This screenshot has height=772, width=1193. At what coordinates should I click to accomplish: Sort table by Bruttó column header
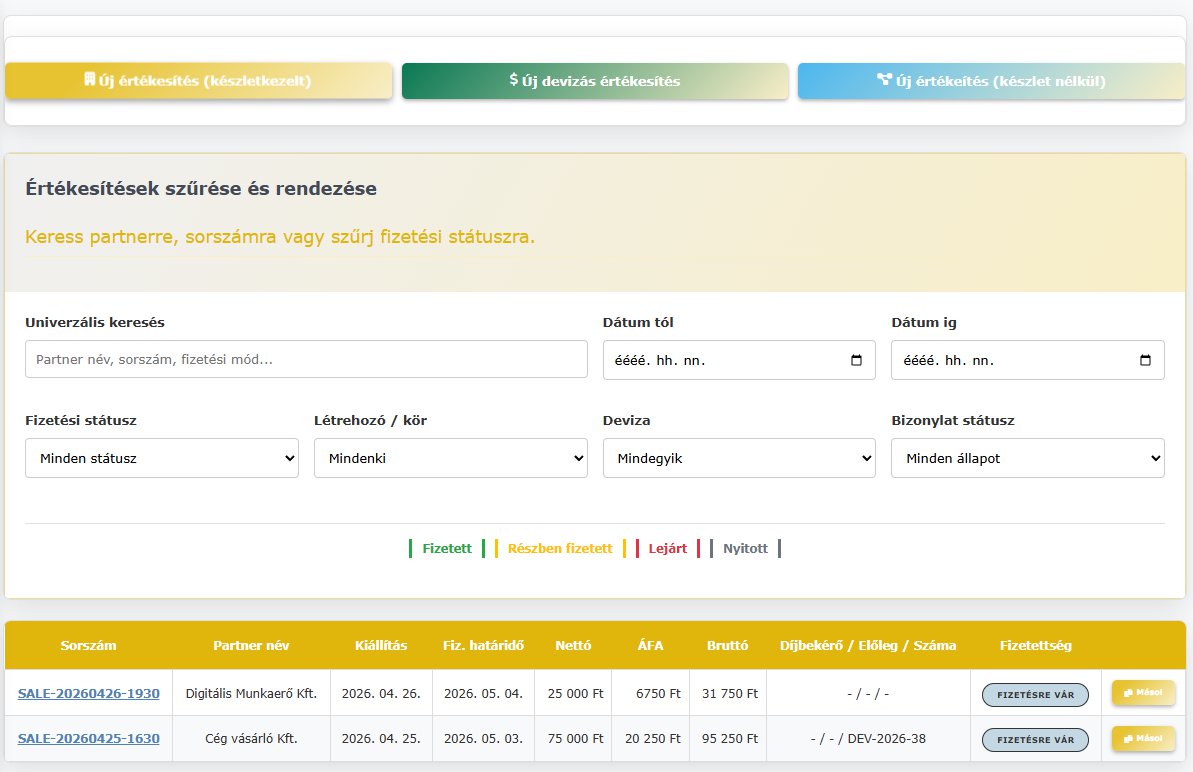pyautogui.click(x=727, y=646)
